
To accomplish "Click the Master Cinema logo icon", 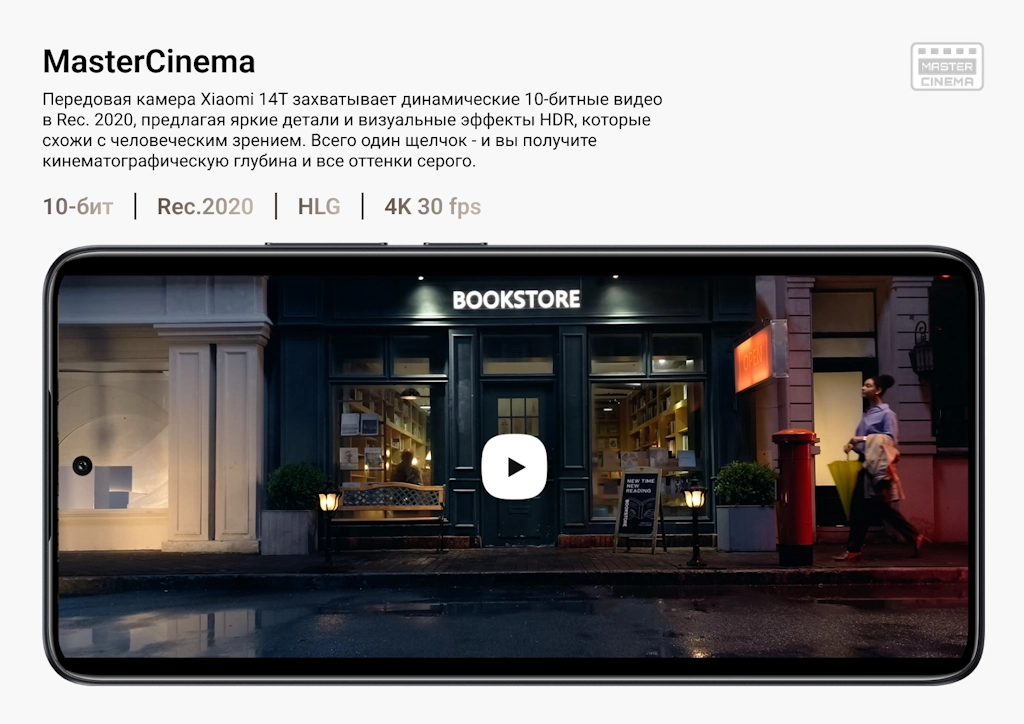I will [947, 67].
